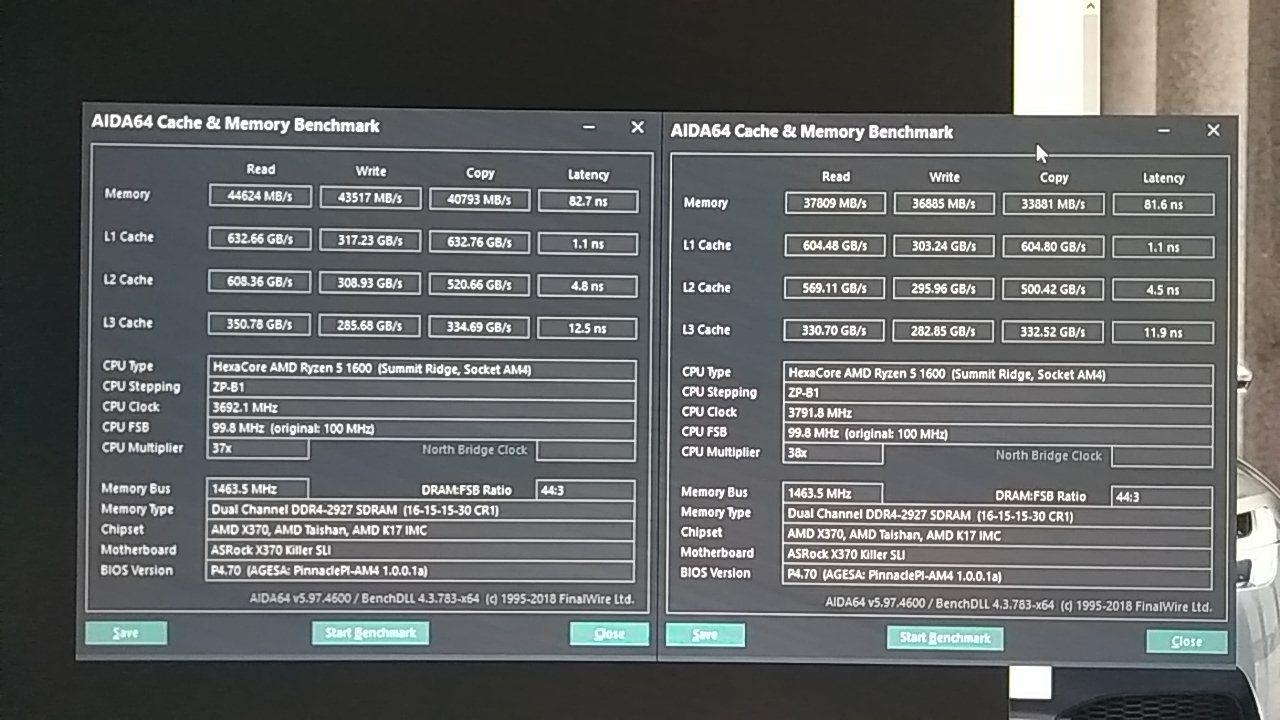This screenshot has height=720, width=1280.
Task: Select L1 Cache Write 317.23 GB/s
Action: [370, 241]
